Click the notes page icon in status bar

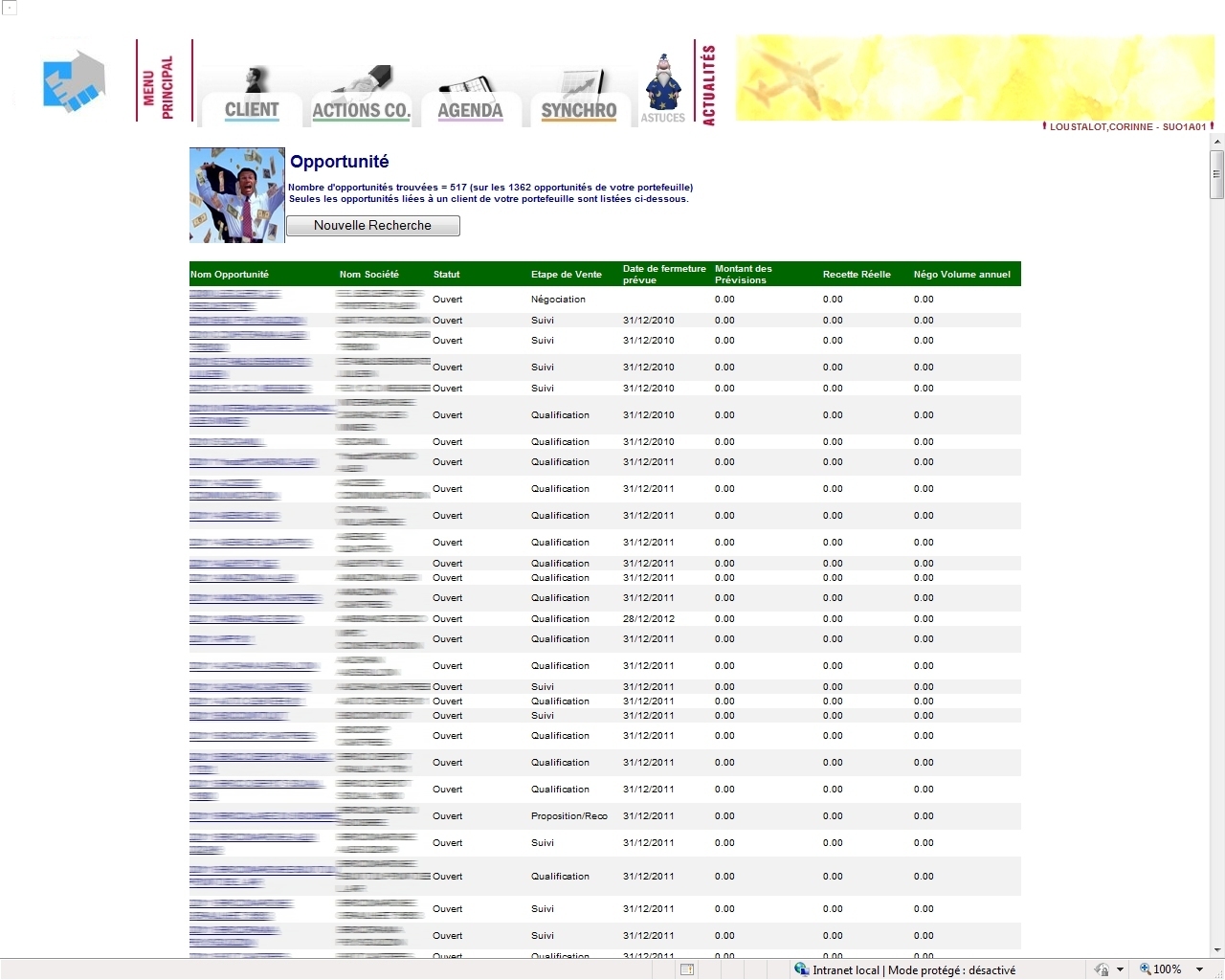click(x=686, y=969)
